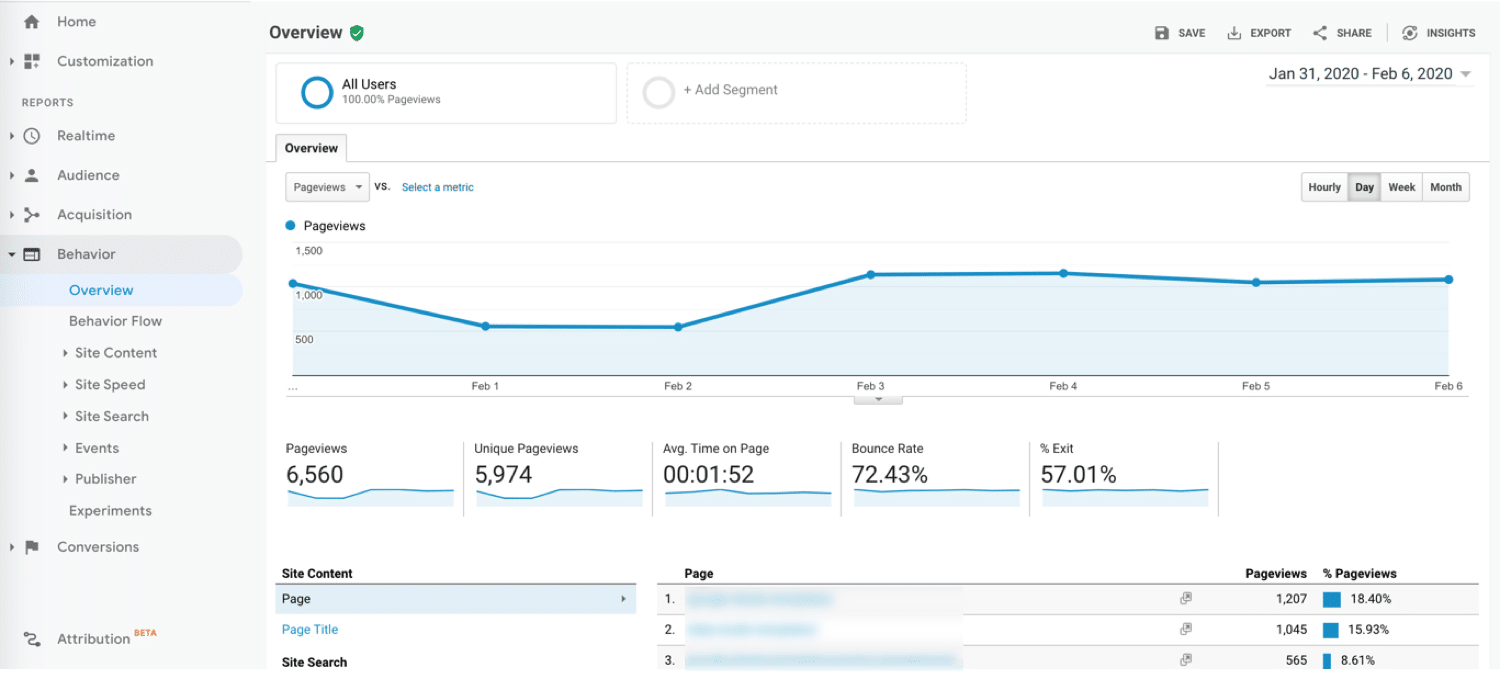Click the Acquisition icon in the sidebar
This screenshot has width=1500, height=681.
(30, 214)
